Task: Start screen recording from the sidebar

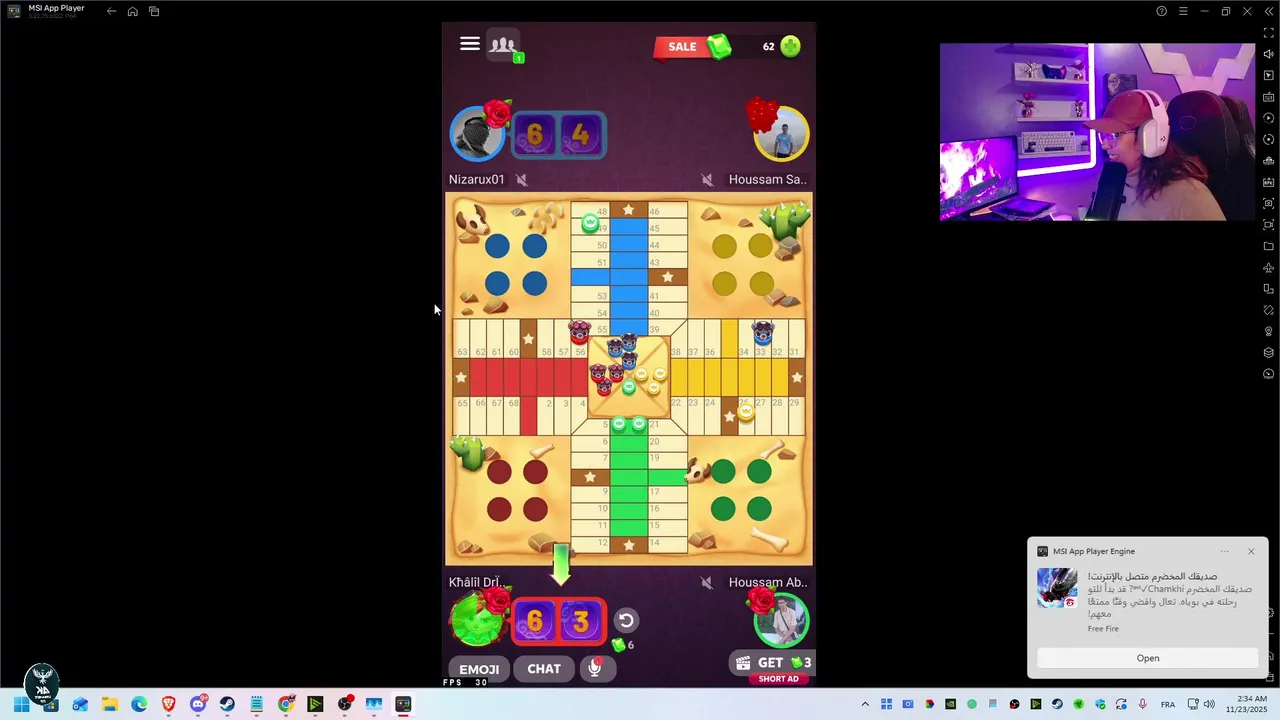Action: pos(1268,225)
